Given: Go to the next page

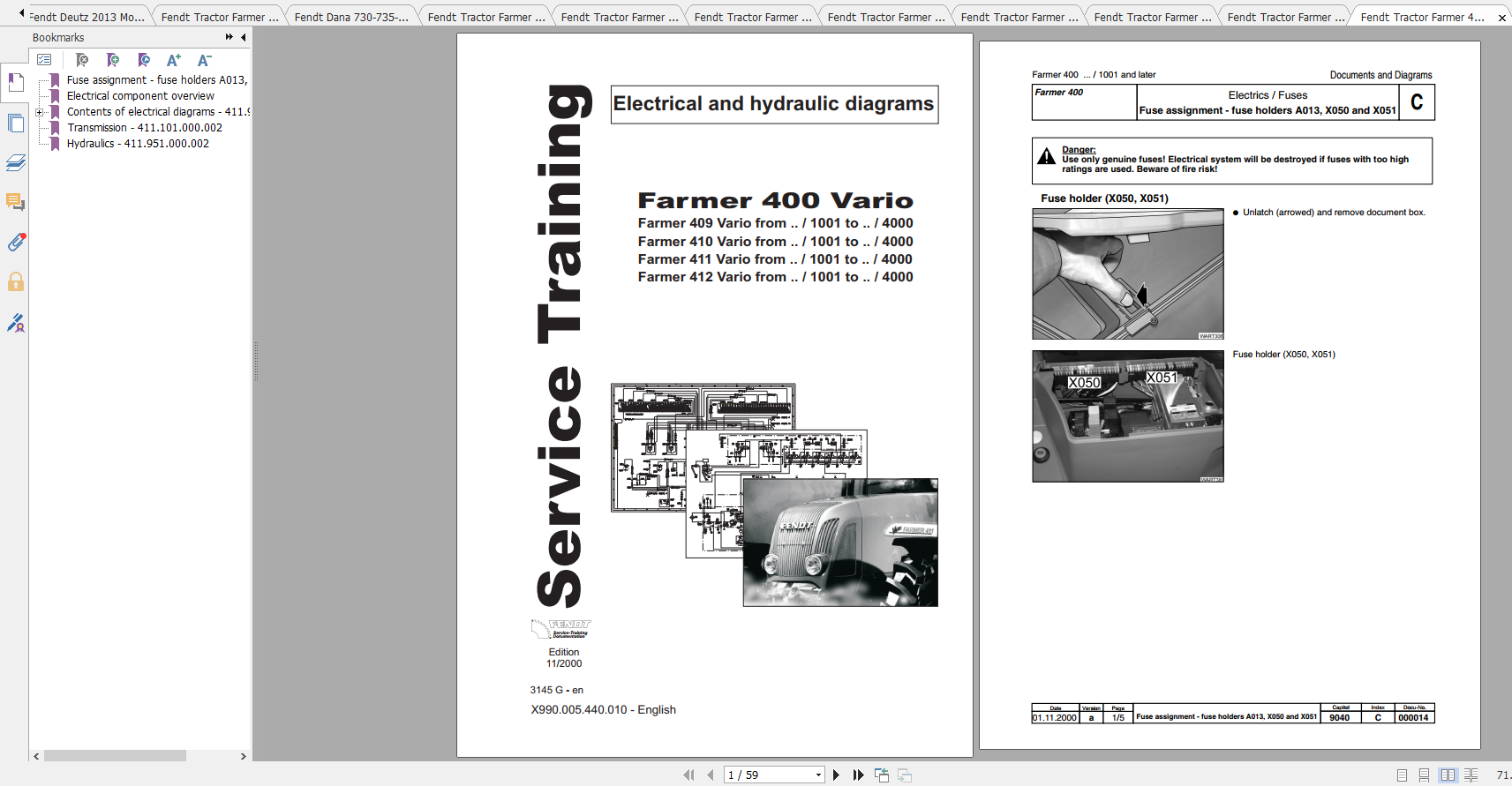Looking at the screenshot, I should (x=836, y=775).
